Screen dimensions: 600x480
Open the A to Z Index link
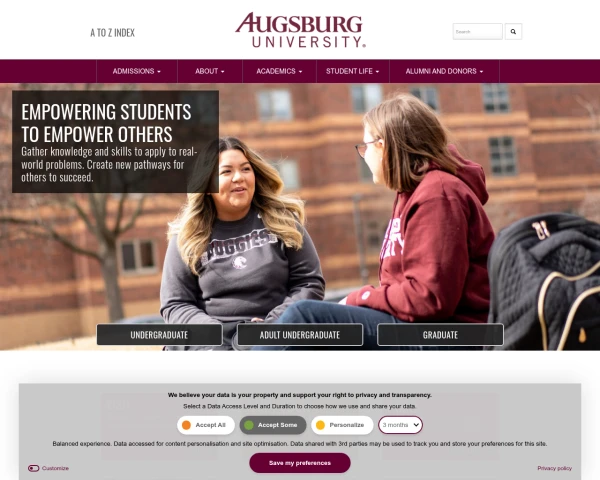[x=112, y=33]
